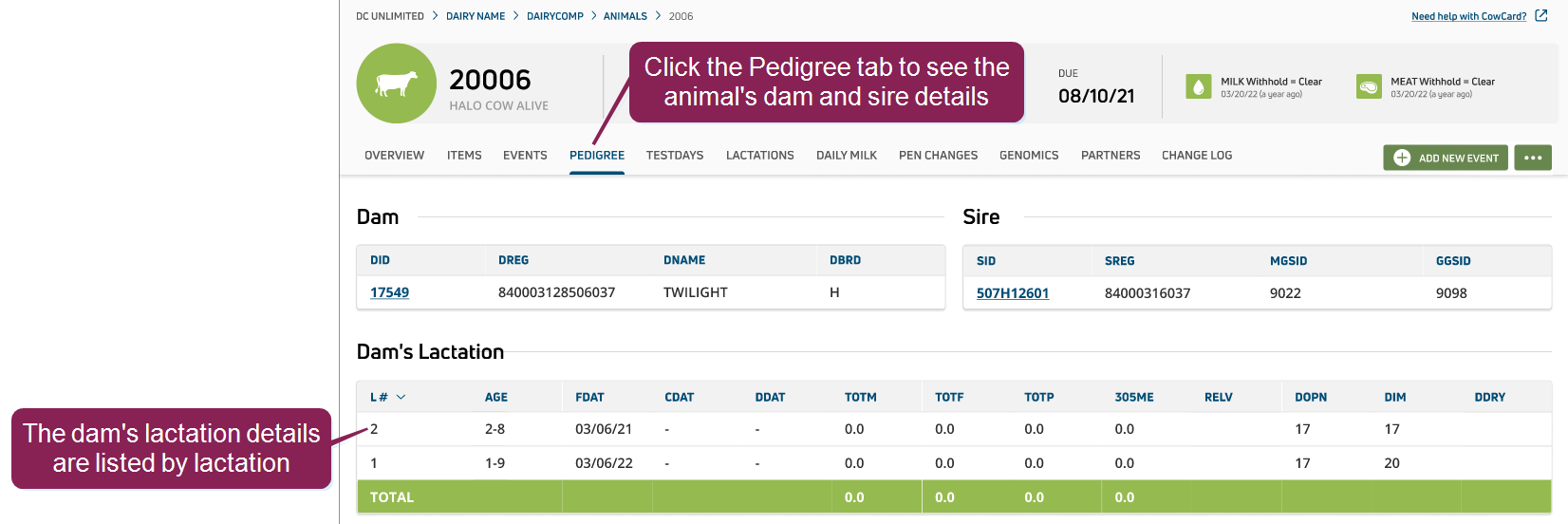The height and width of the screenshot is (524, 1568).
Task: Open the Testdays tab
Action: click(x=675, y=156)
